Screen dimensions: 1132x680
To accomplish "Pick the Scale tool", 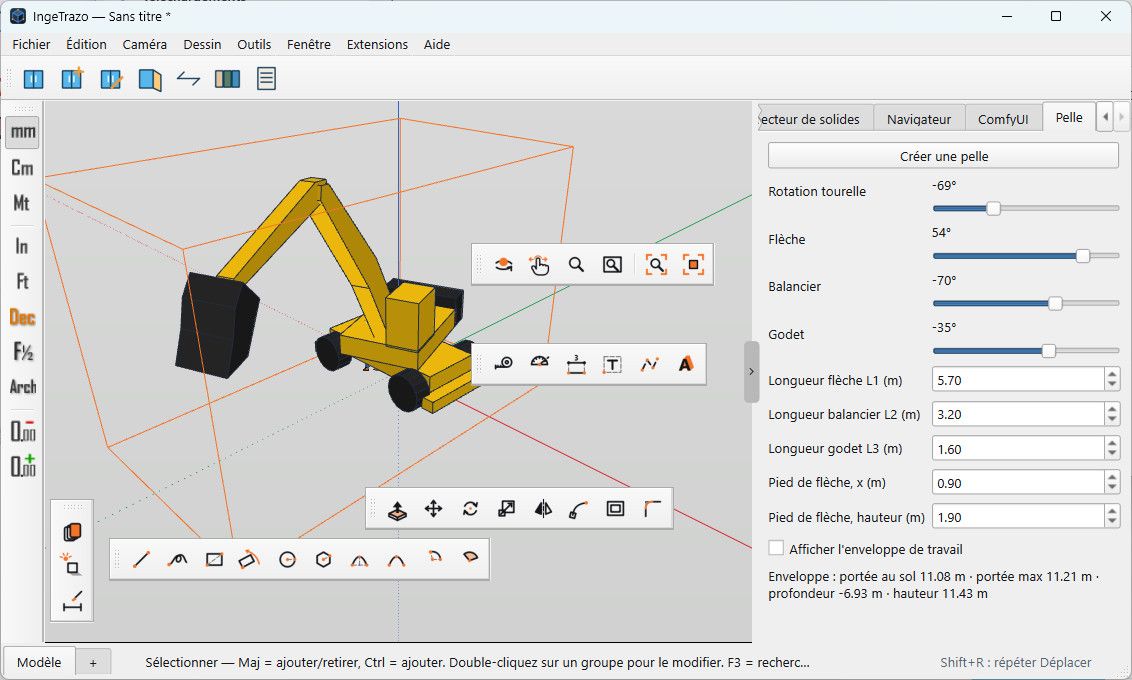I will click(x=506, y=509).
